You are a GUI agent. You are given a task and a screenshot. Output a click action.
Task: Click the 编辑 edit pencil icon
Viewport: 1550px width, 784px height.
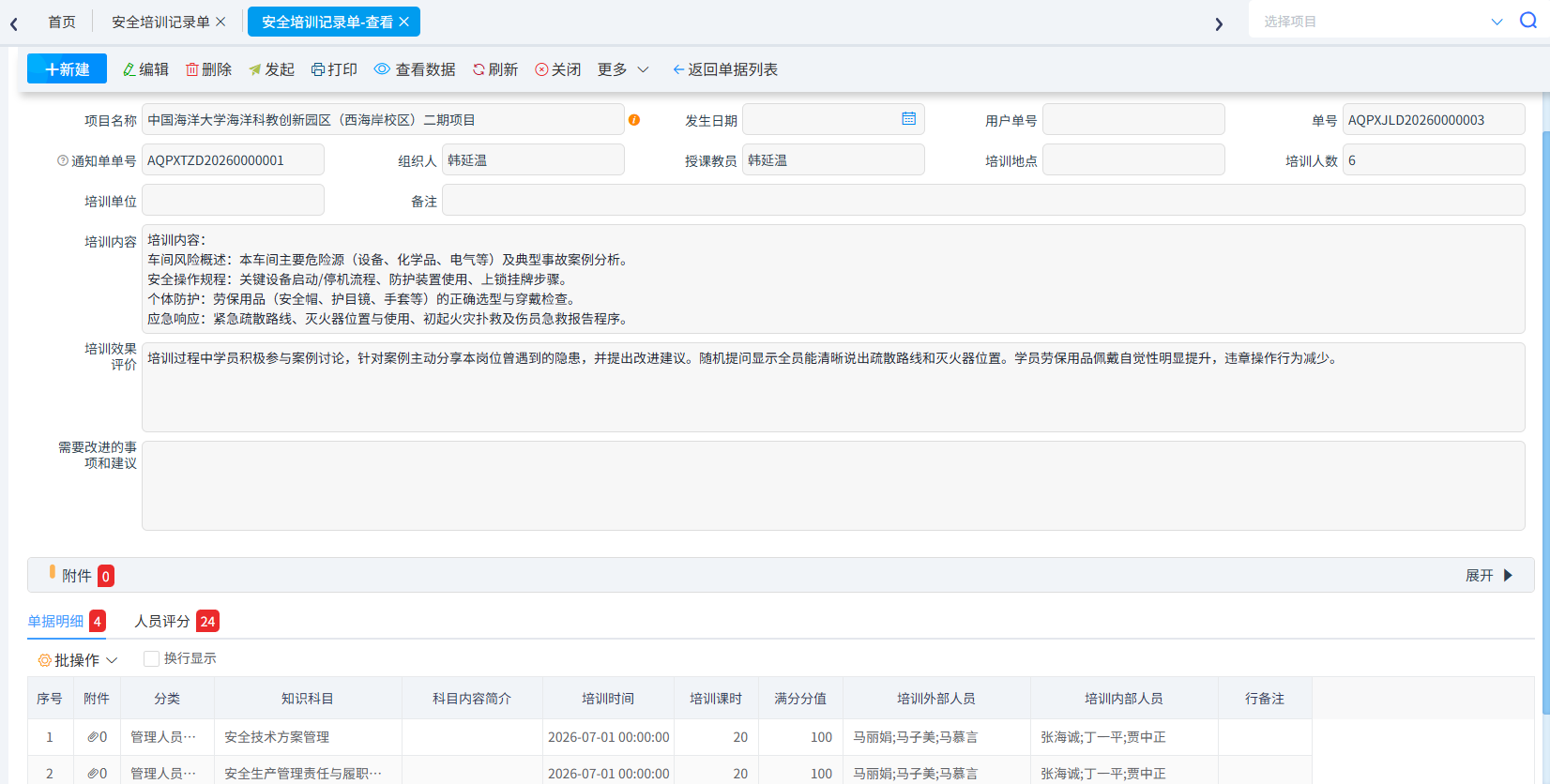[129, 69]
